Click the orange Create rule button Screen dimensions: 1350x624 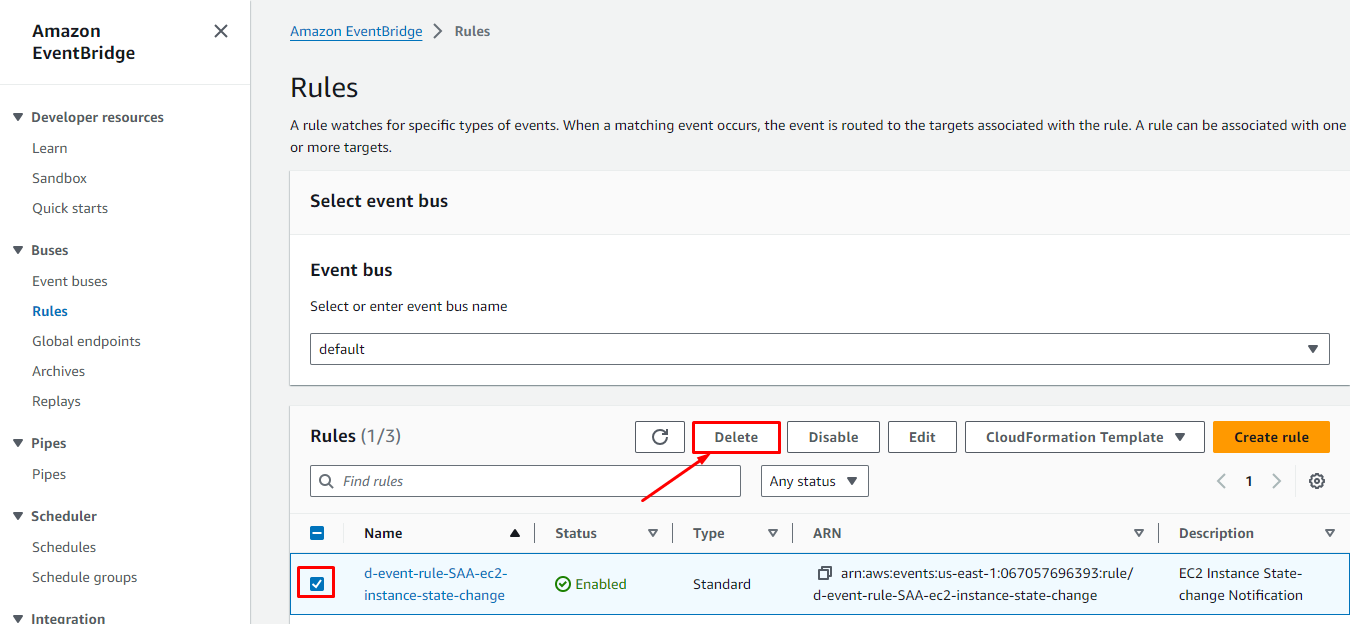click(x=1271, y=437)
